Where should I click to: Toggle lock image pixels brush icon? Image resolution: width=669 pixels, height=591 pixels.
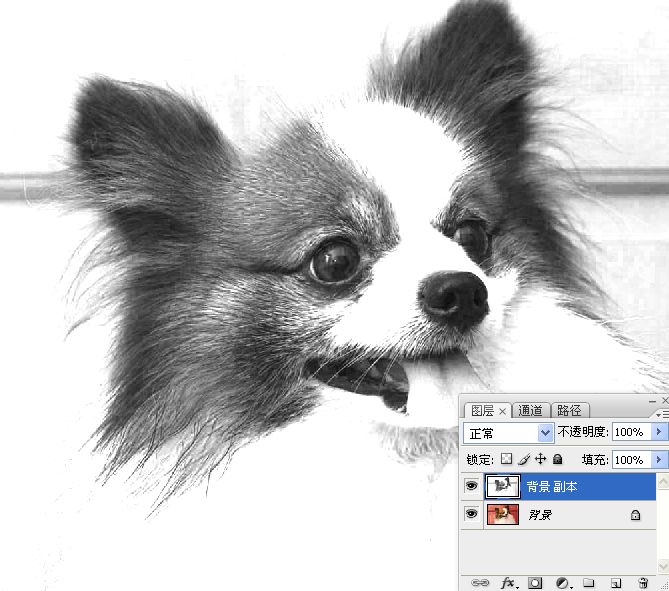coord(524,459)
